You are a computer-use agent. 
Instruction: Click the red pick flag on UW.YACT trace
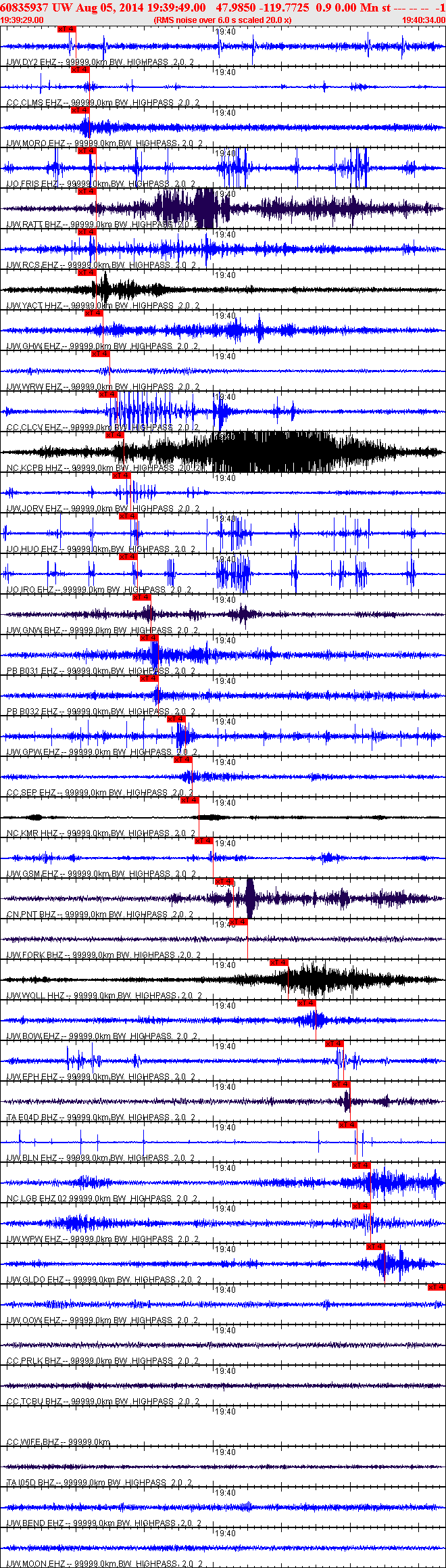click(x=87, y=273)
